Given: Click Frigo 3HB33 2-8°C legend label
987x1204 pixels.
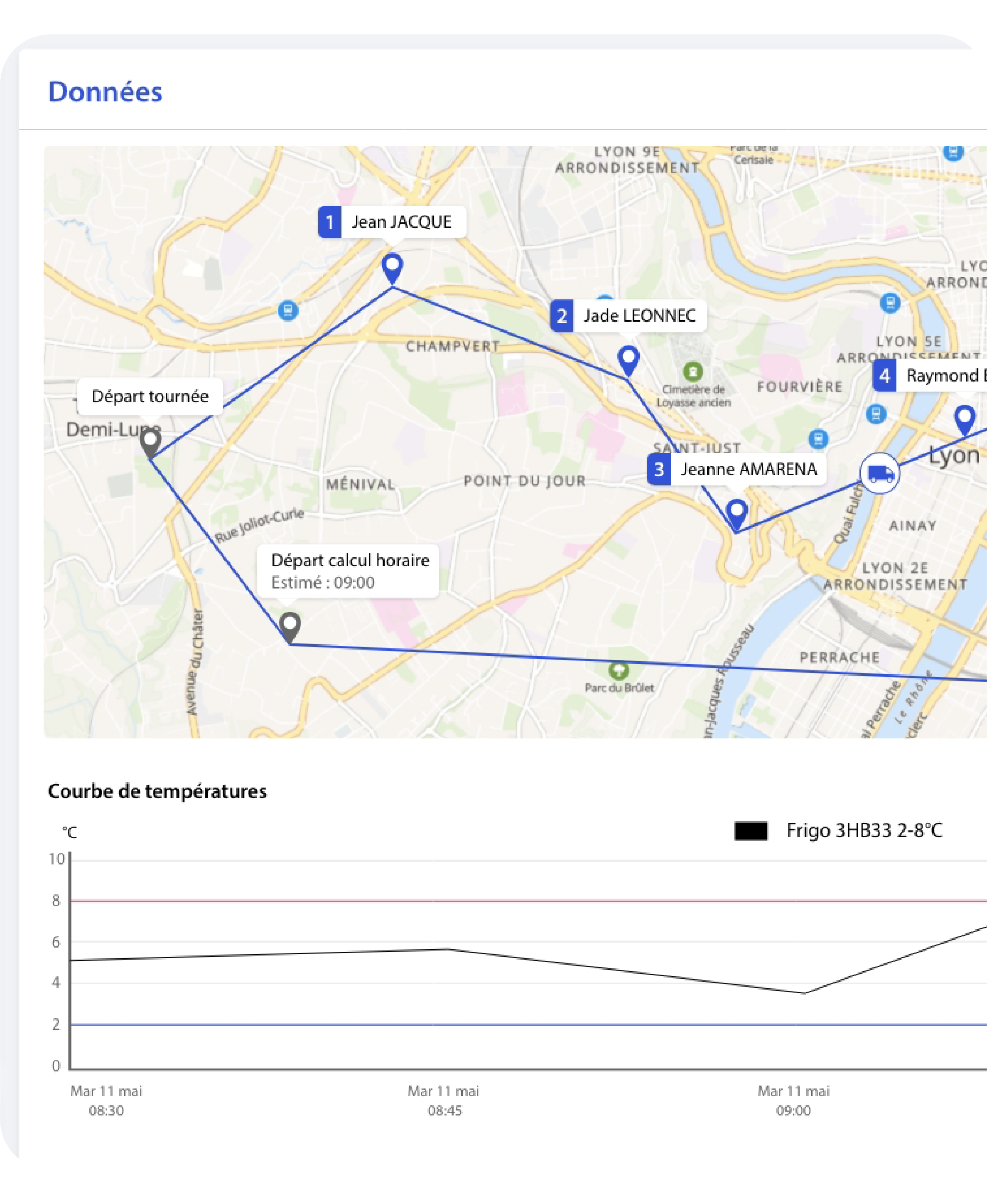Looking at the screenshot, I should (864, 831).
